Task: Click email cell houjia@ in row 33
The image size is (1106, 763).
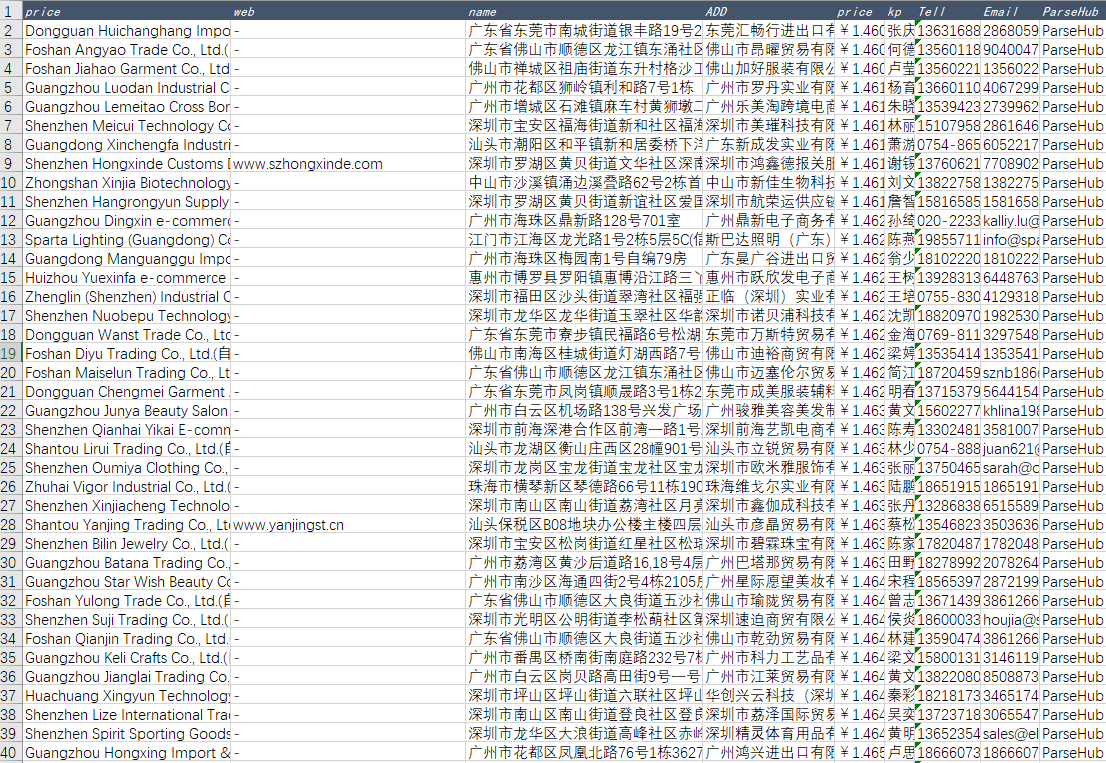Action: 1010,620
